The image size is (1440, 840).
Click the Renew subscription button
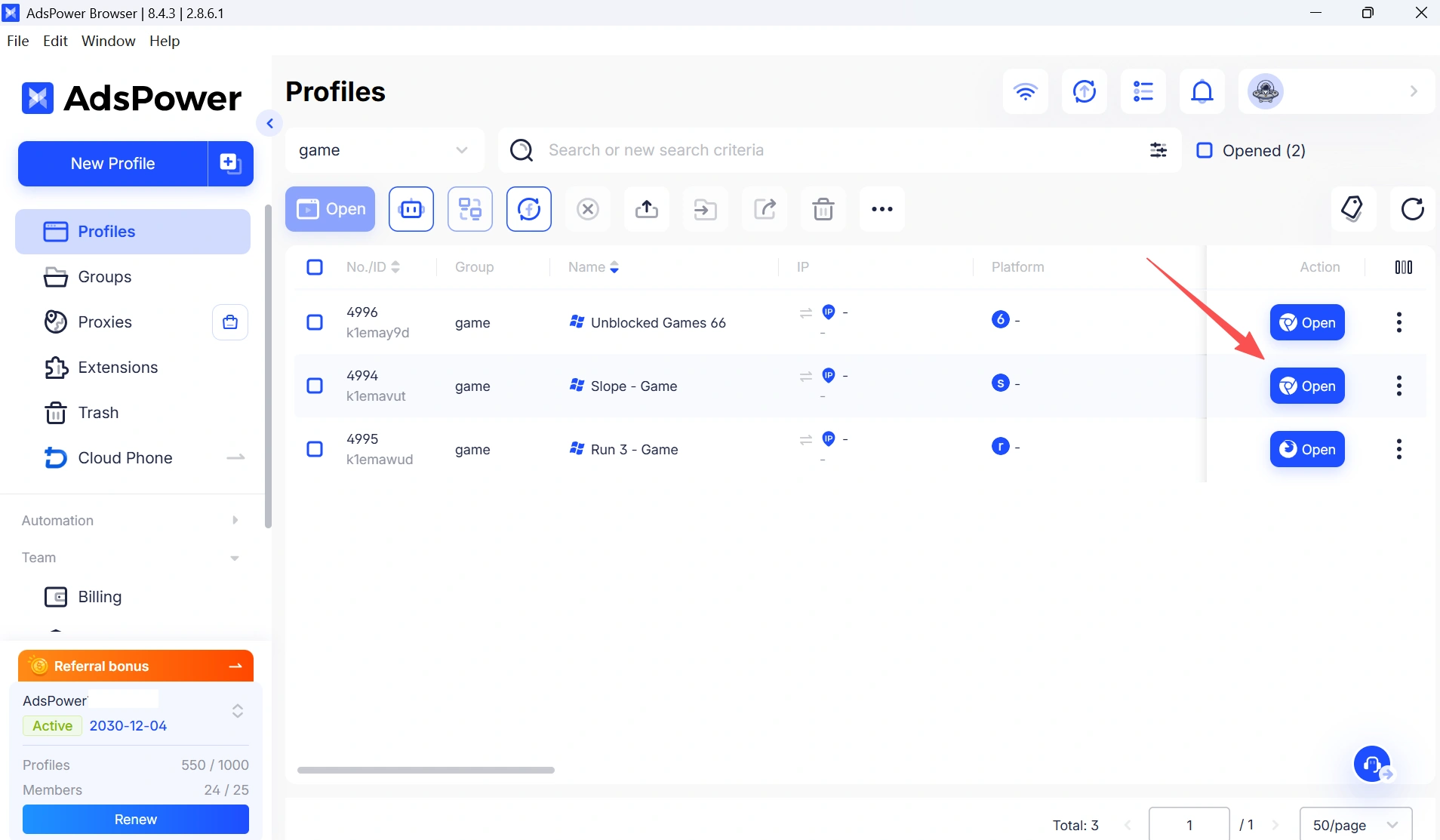click(136, 820)
